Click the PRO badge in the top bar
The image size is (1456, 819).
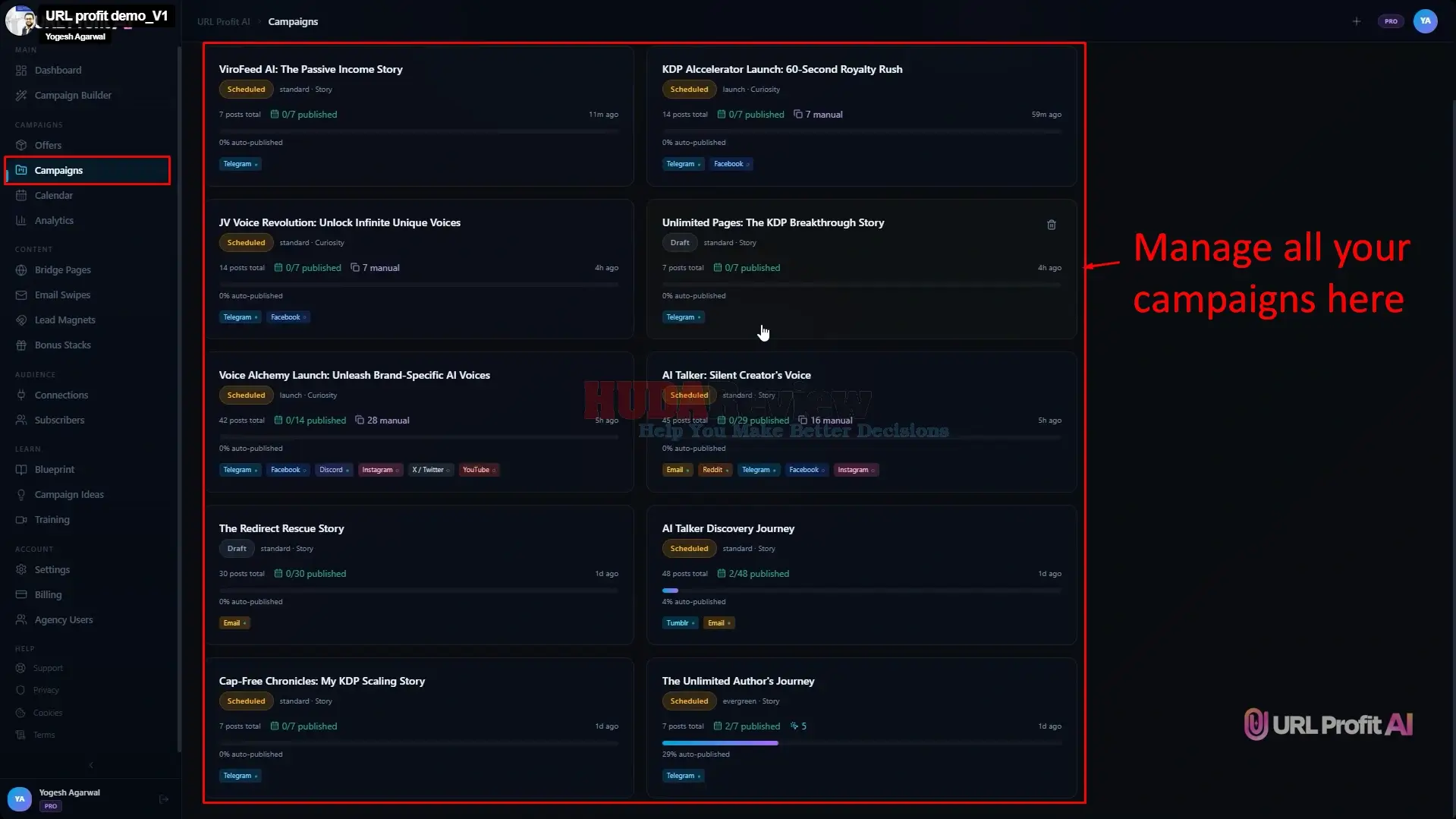pyautogui.click(x=1391, y=21)
